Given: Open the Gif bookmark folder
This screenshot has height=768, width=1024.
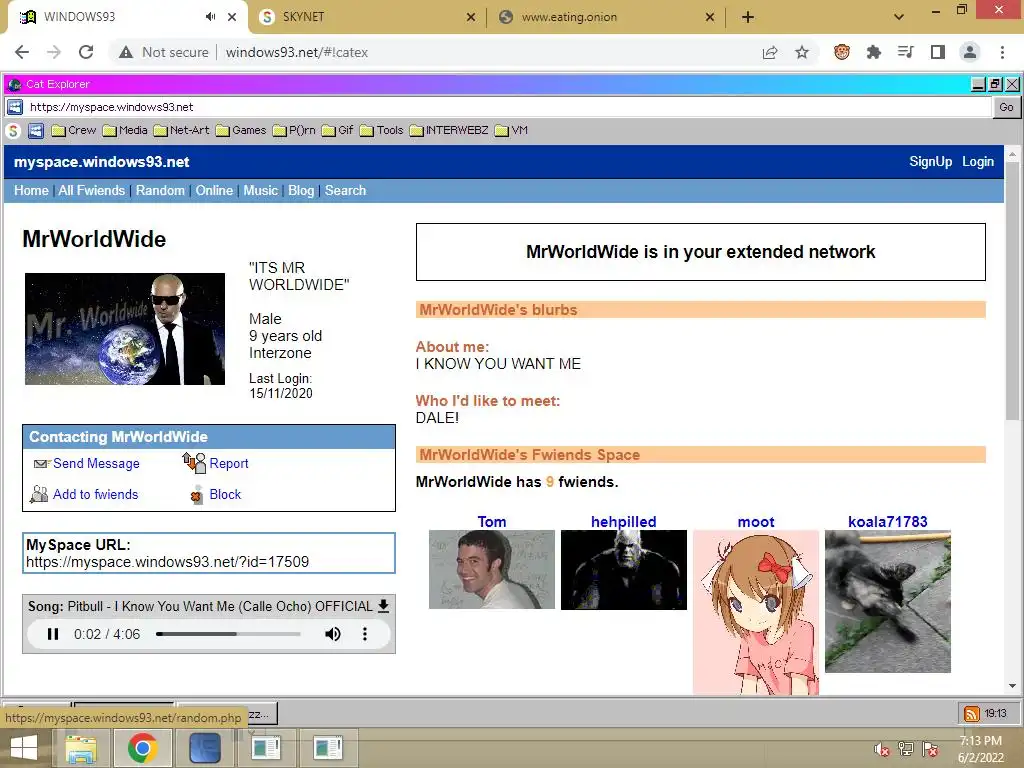Looking at the screenshot, I should tap(338, 131).
